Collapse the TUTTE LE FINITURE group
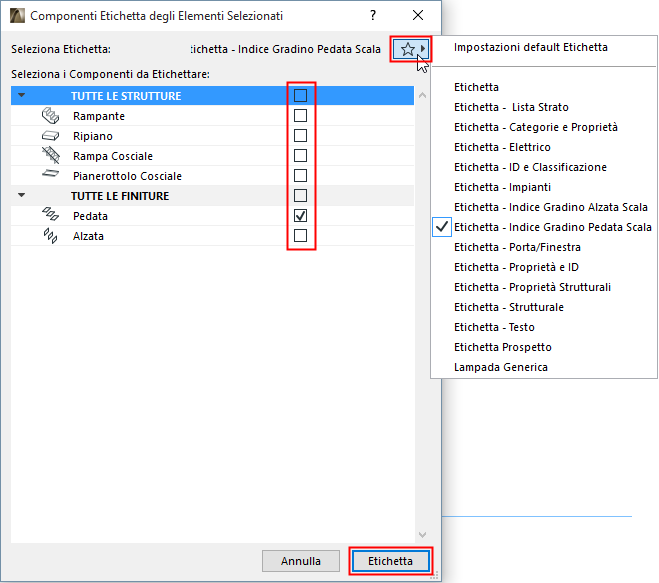 [21, 195]
